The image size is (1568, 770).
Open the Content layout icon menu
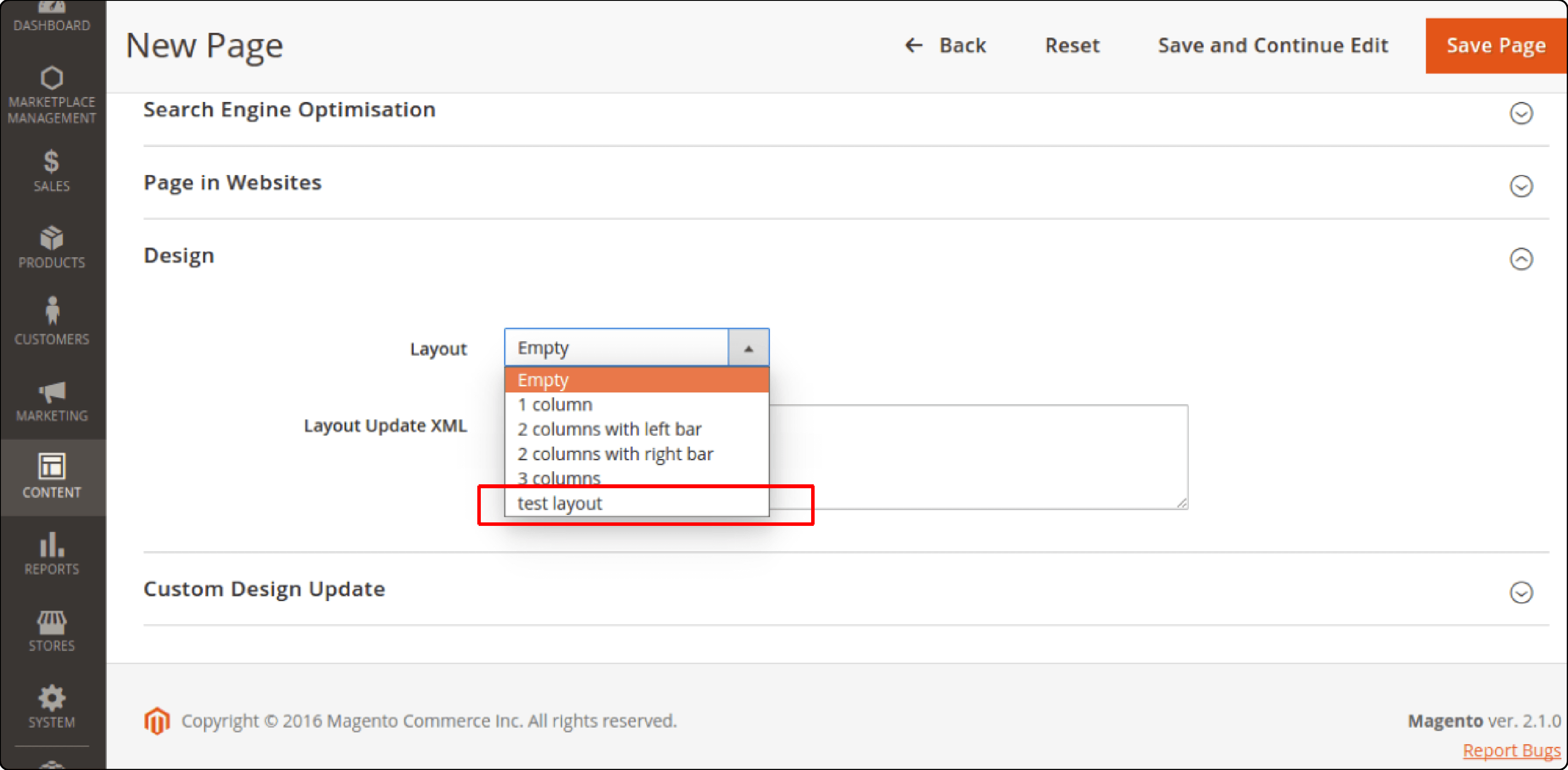coord(52,467)
